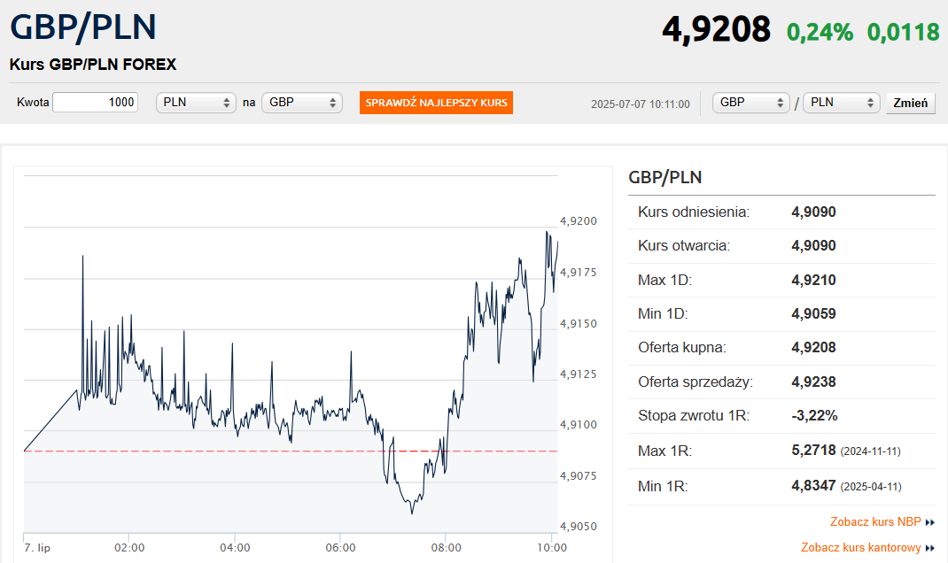Click the double-arrow icon next to 'Zobacz kurs NBP'

(930, 522)
